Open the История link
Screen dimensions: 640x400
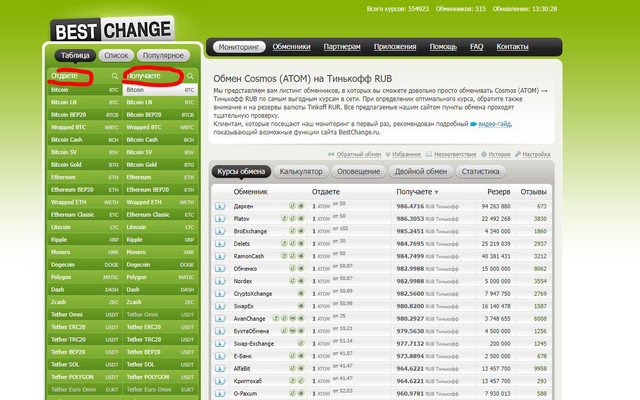pyautogui.click(x=500, y=154)
